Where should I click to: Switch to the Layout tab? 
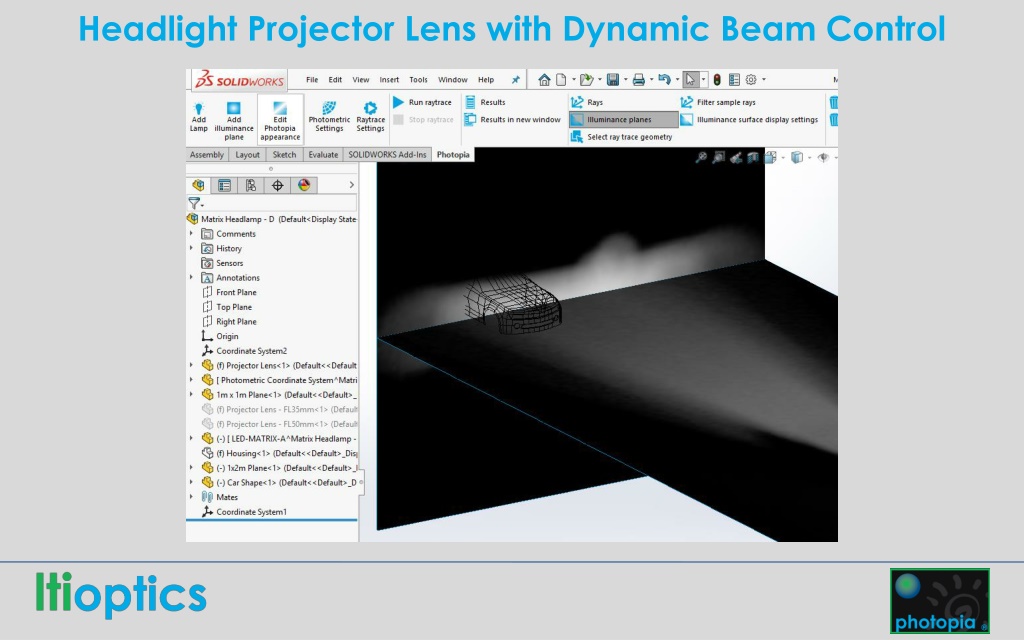coord(248,155)
